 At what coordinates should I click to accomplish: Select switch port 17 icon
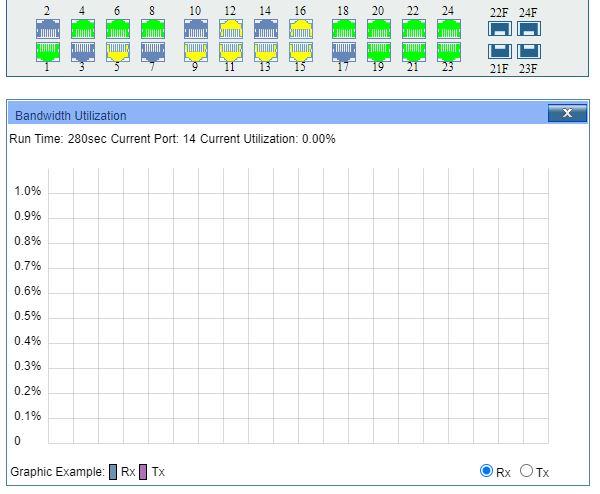coord(344,52)
